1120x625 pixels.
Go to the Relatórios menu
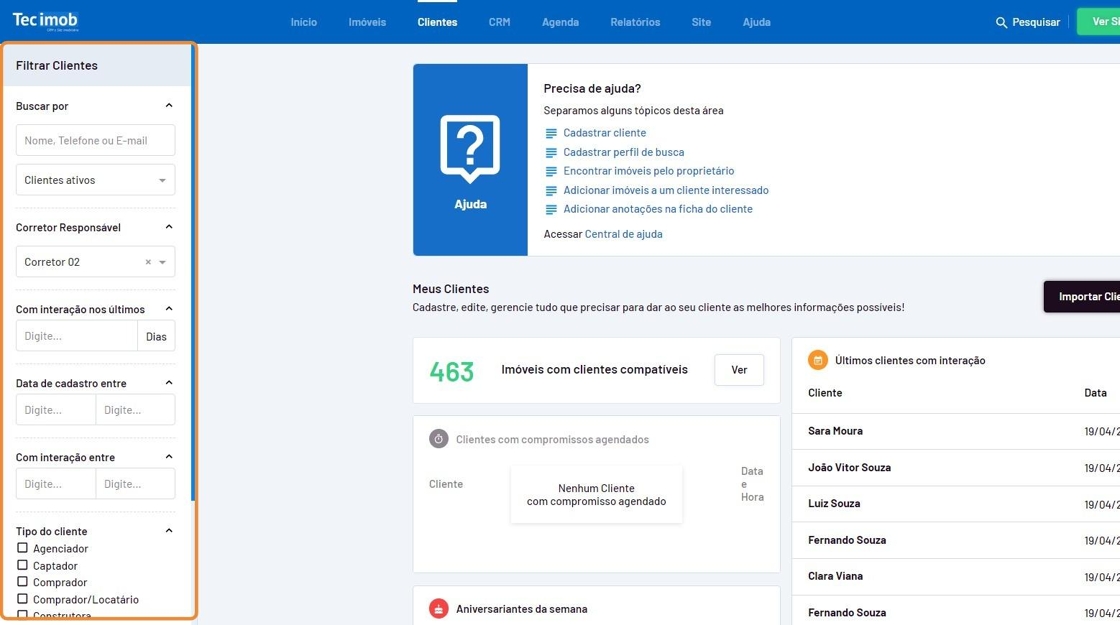[x=635, y=22]
